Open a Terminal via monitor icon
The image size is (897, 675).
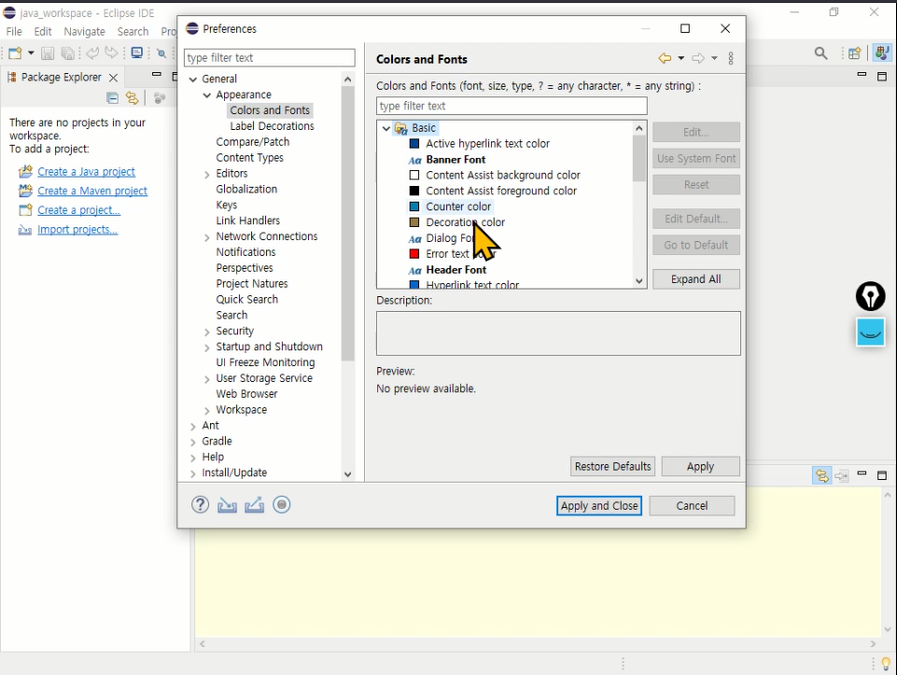tap(137, 53)
